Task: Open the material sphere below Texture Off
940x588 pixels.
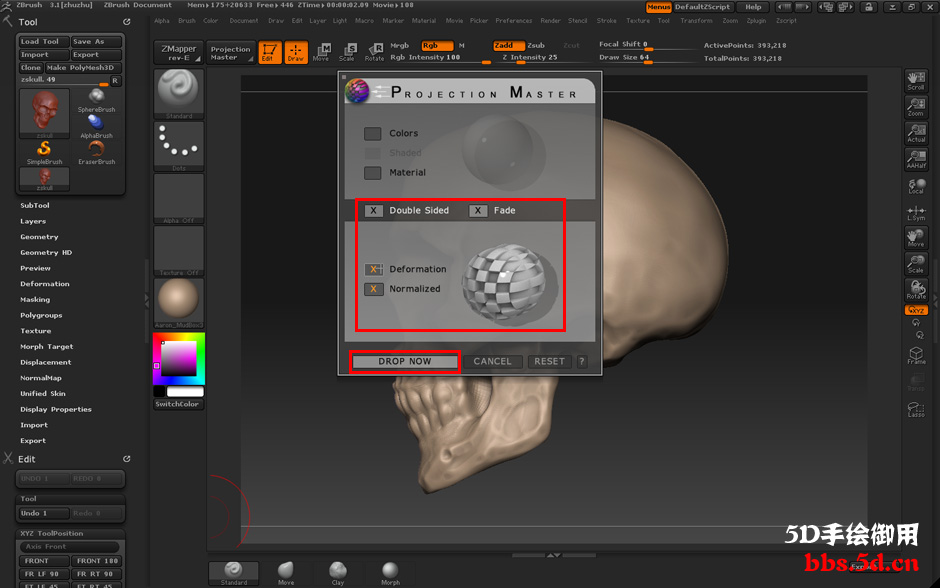Action: 179,303
